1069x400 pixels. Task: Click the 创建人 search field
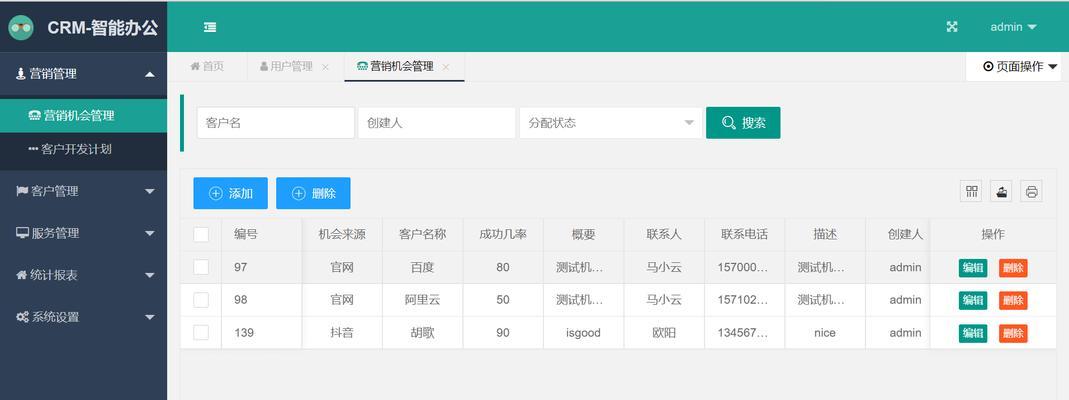(x=436, y=123)
